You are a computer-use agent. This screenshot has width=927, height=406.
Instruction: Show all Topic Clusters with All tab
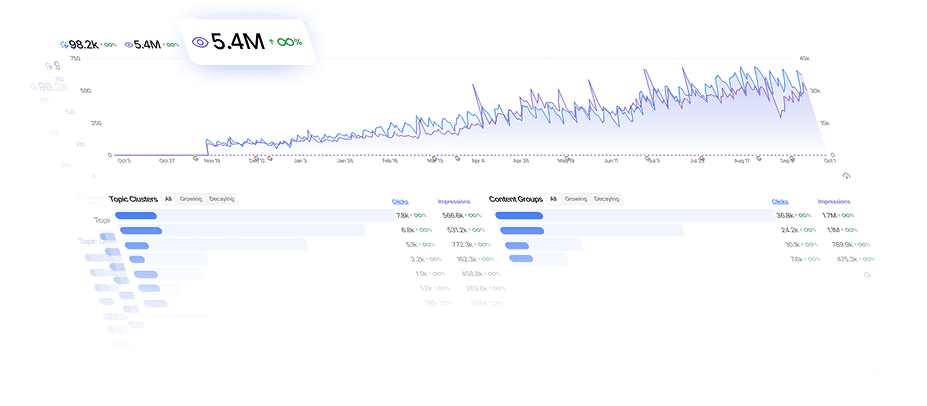(x=168, y=199)
